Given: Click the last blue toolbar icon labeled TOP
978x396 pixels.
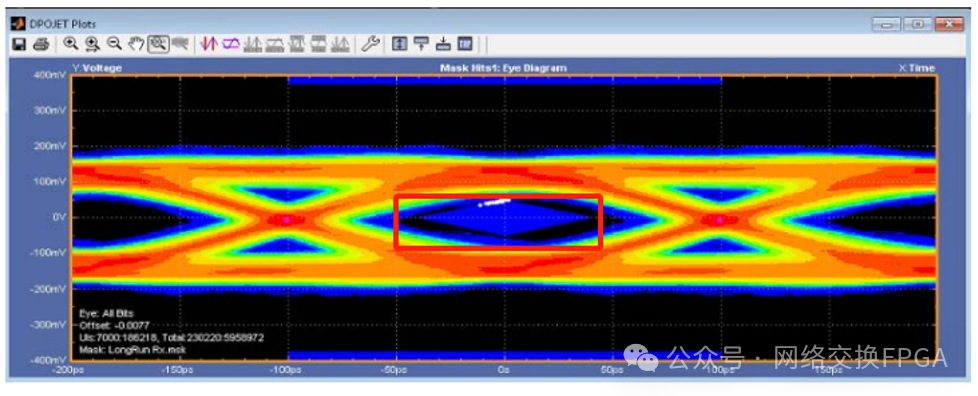Looking at the screenshot, I should 465,44.
